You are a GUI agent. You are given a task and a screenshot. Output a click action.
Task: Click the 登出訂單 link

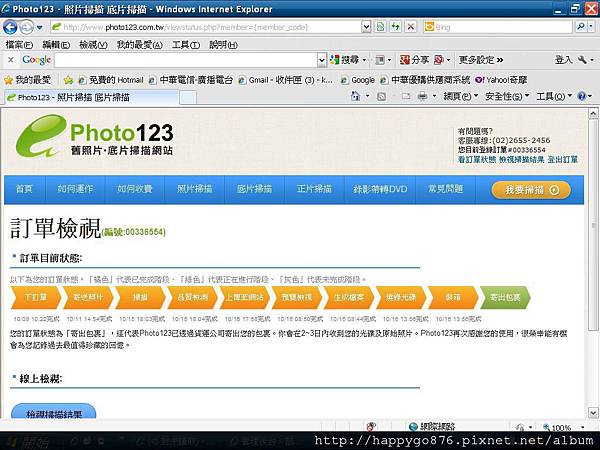[562, 160]
